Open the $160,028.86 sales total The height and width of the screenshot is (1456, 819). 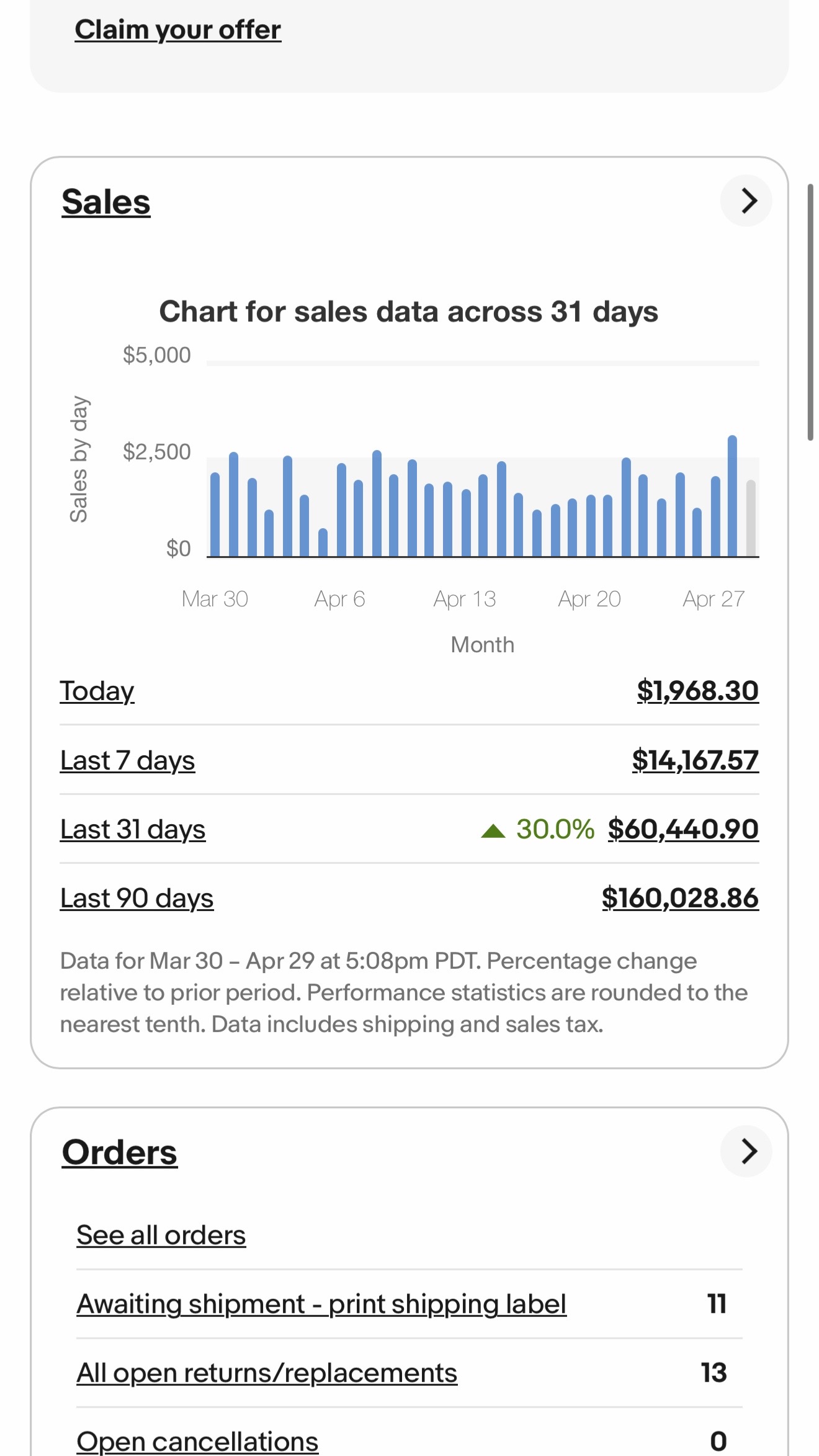coord(680,898)
